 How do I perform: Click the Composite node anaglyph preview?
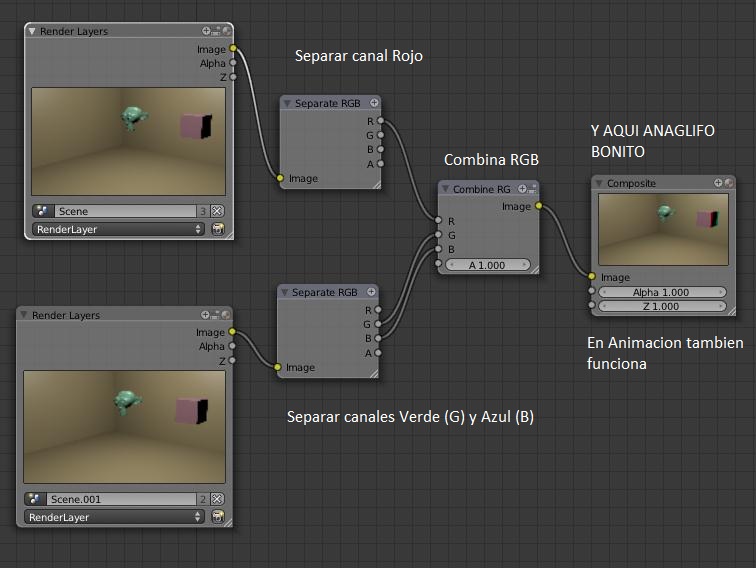tap(663, 229)
